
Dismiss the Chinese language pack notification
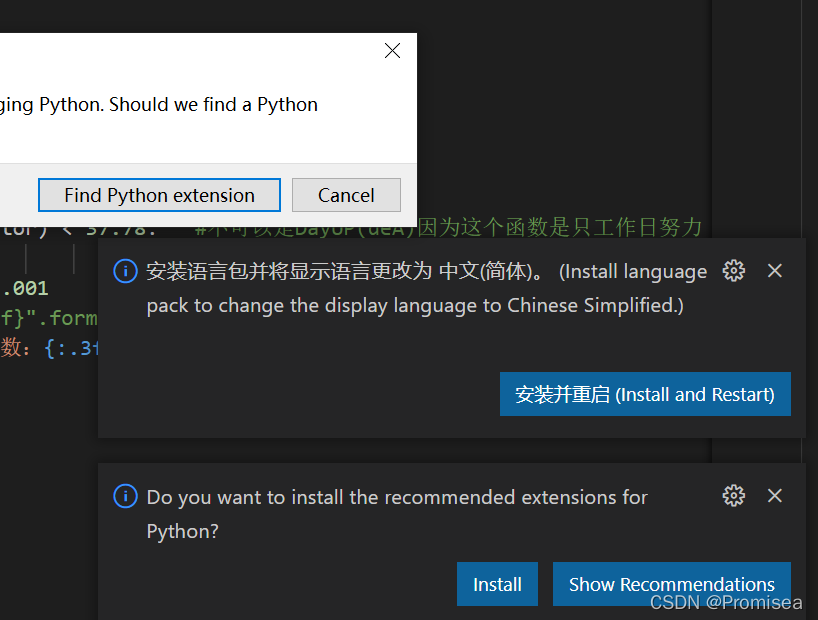775,271
